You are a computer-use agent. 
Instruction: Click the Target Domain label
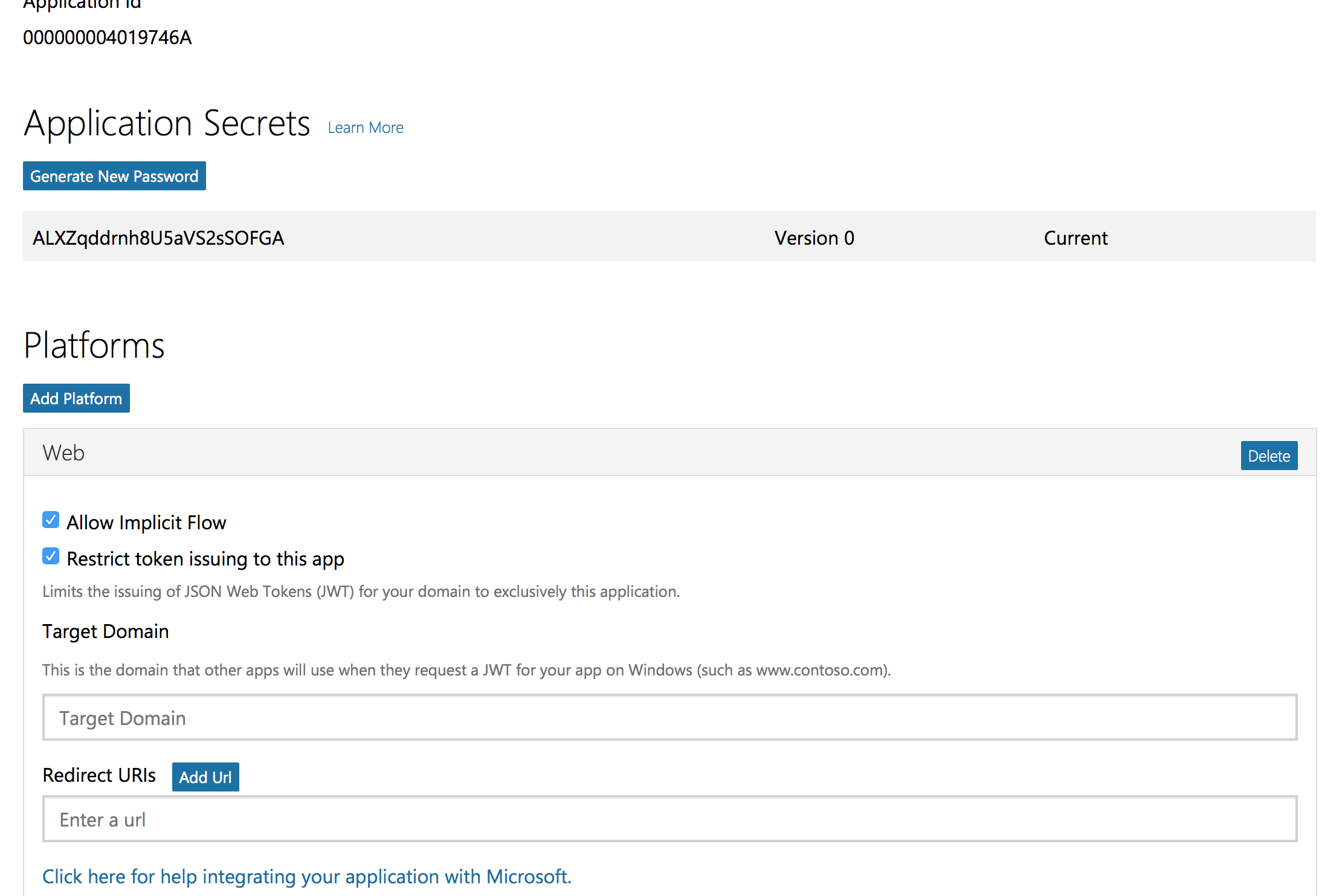click(x=105, y=631)
